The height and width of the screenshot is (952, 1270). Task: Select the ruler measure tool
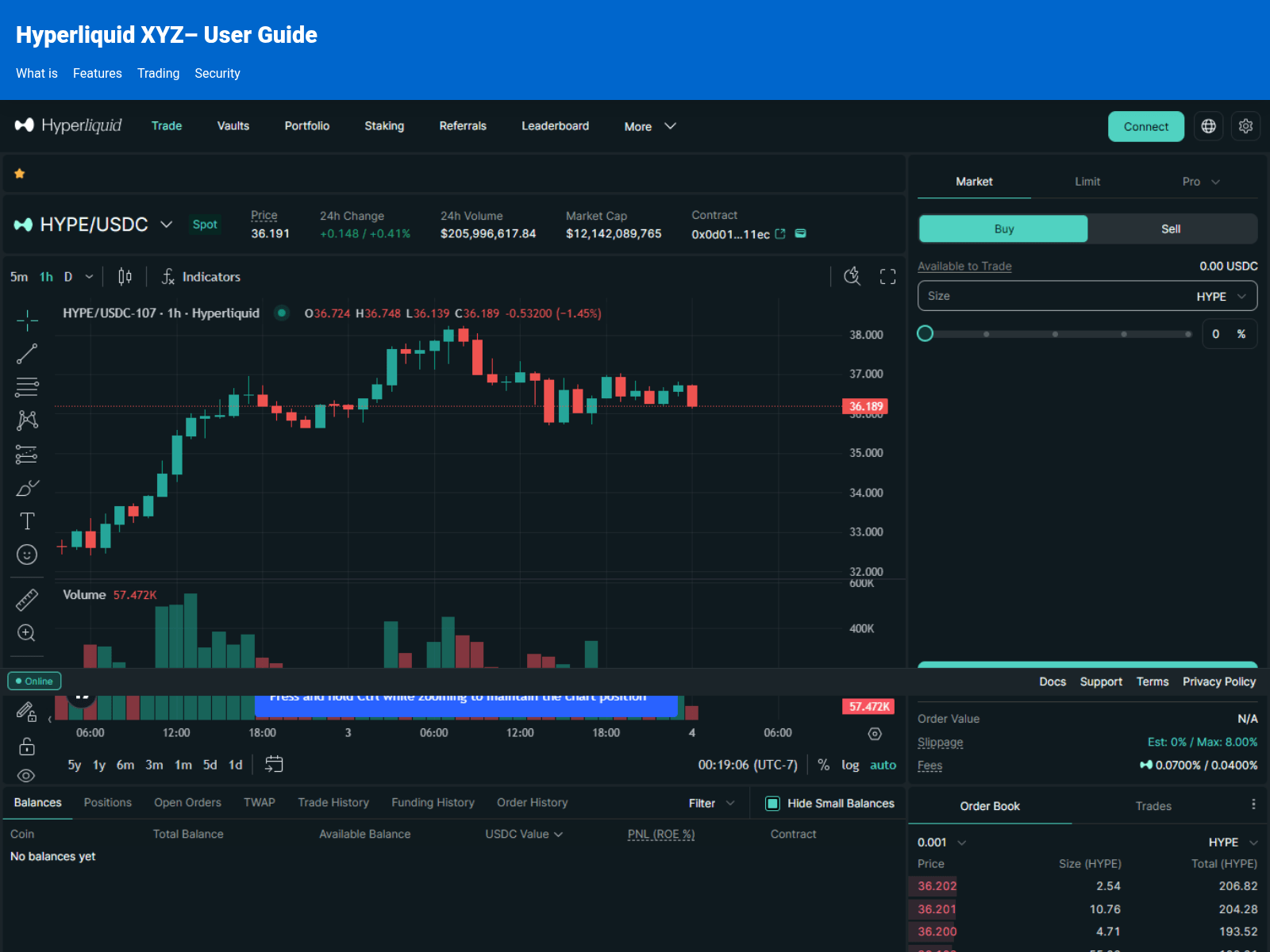point(27,600)
